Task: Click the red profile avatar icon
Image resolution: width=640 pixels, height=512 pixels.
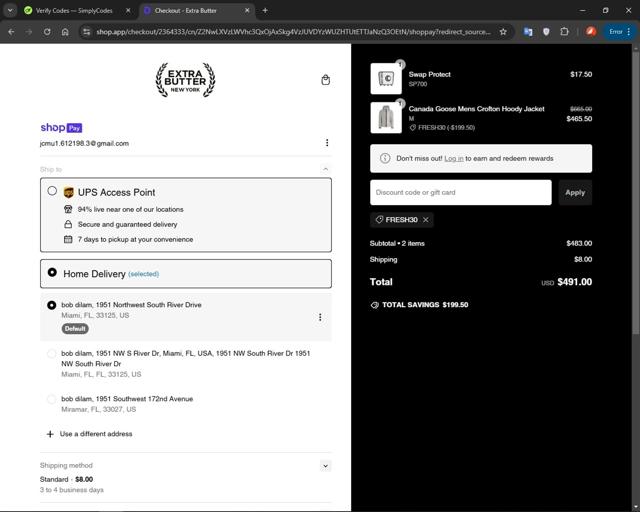Action: (591, 31)
